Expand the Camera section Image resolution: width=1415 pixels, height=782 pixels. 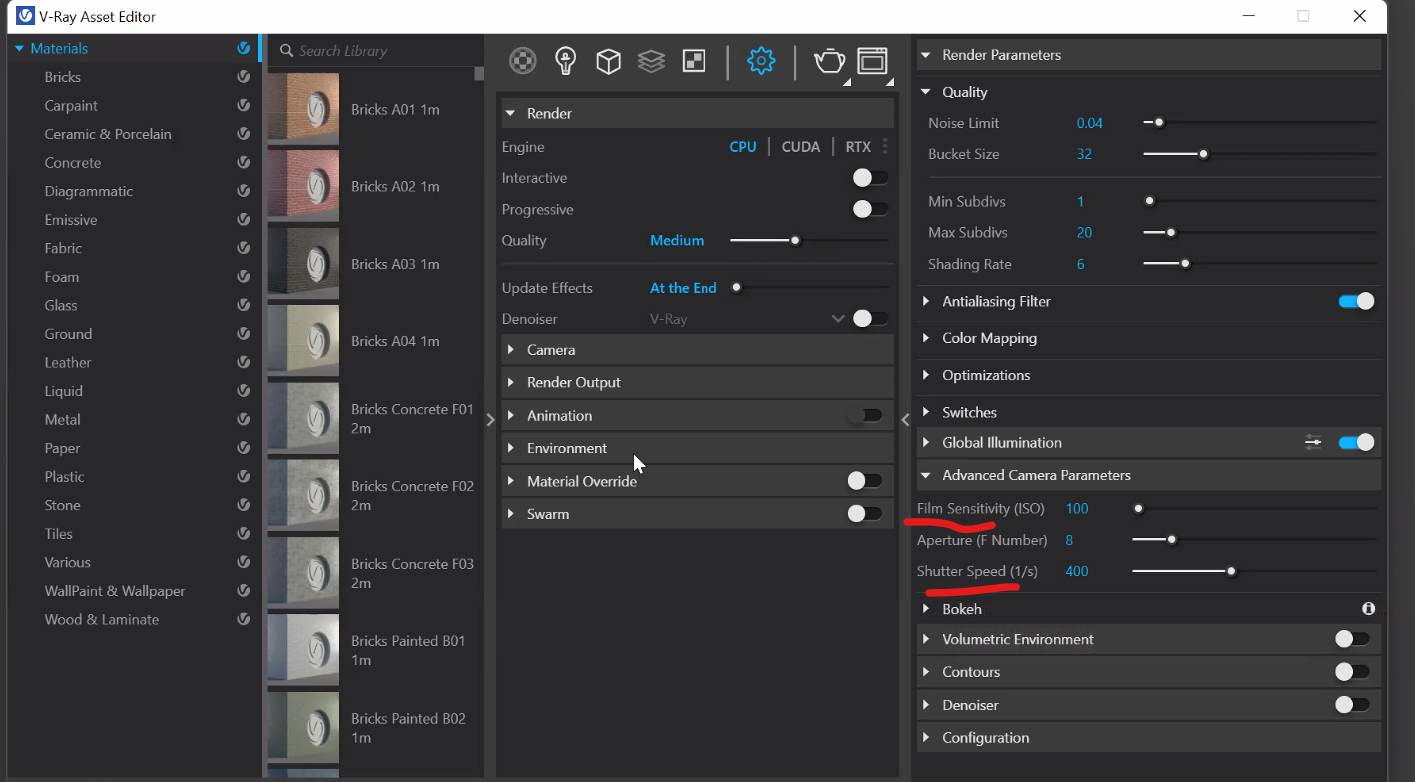[x=697, y=350]
